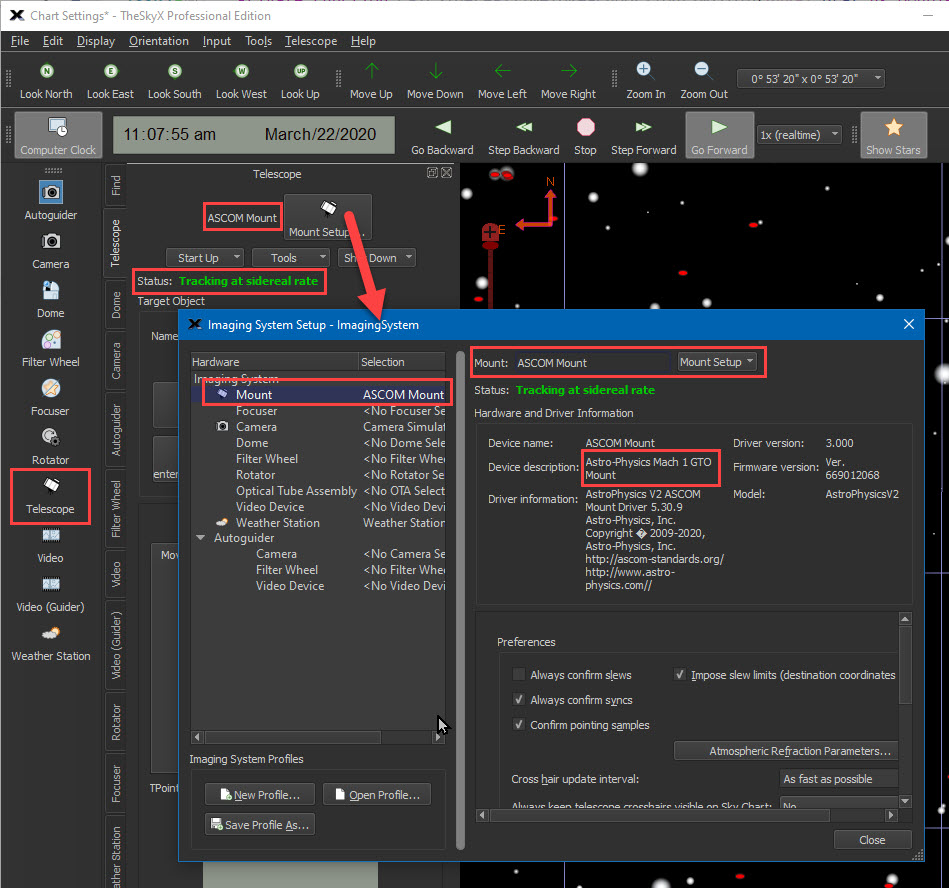Click the Look East toolbar icon
The height and width of the screenshot is (888, 949).
coord(110,71)
